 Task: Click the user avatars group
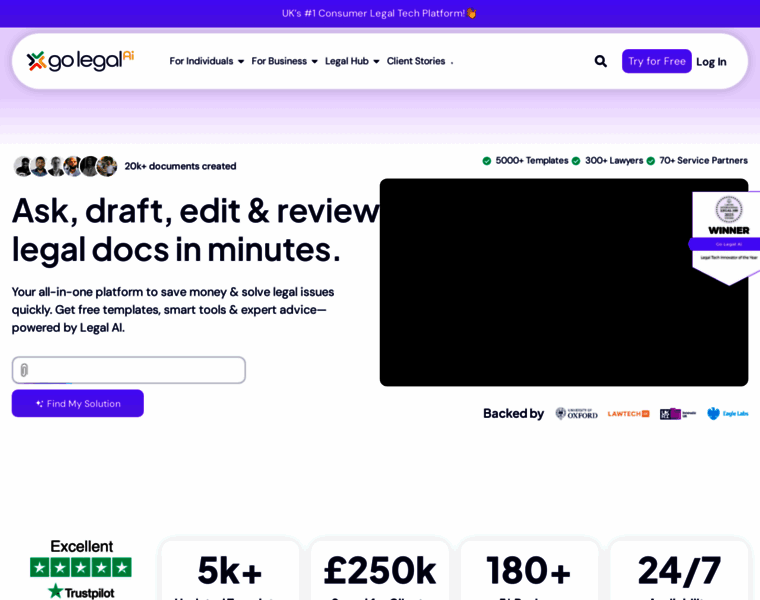[x=65, y=166]
